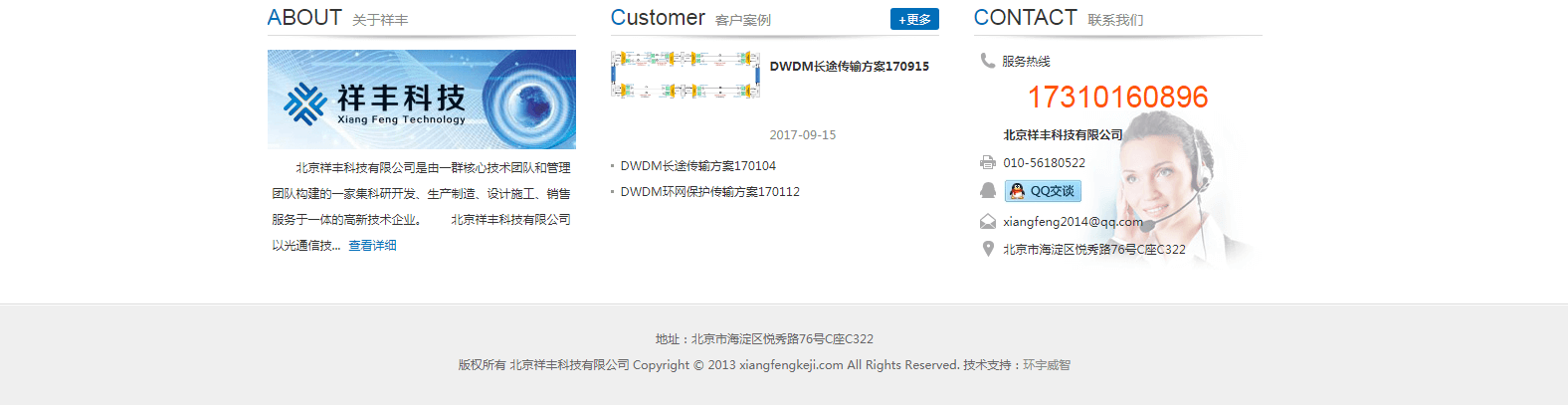Click the map pin address icon
The height and width of the screenshot is (405, 1568).
[x=987, y=249]
